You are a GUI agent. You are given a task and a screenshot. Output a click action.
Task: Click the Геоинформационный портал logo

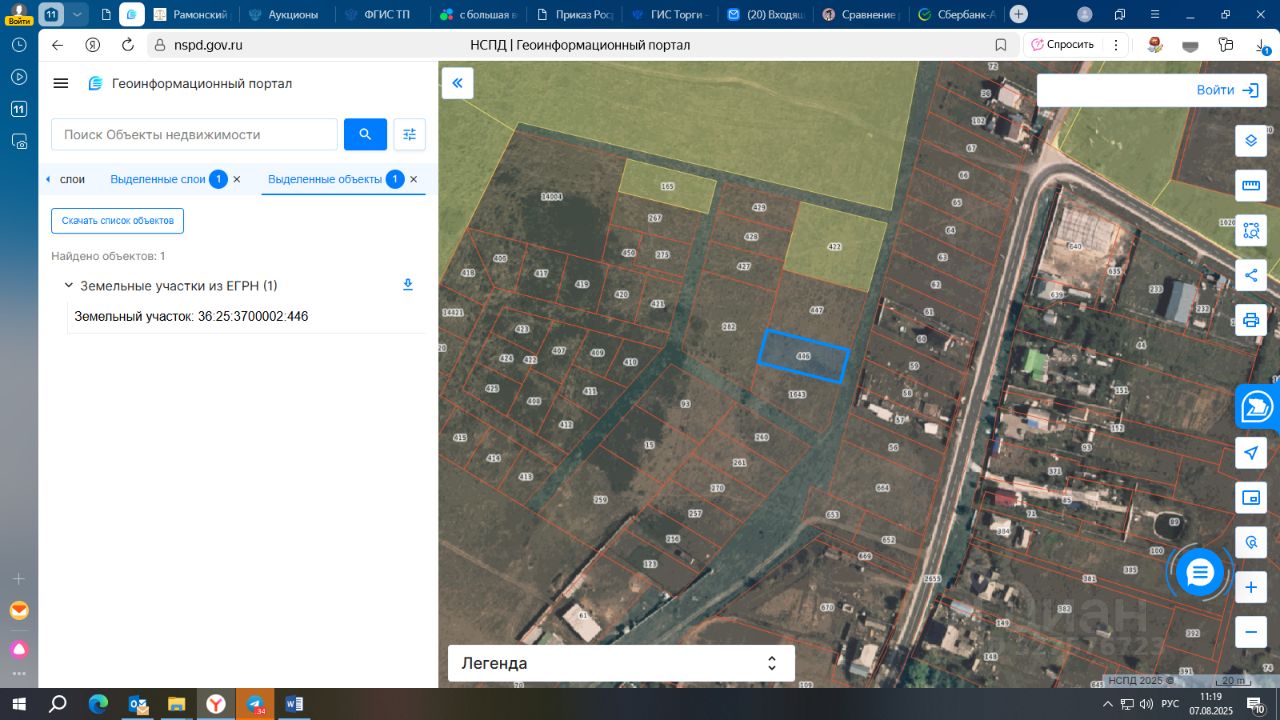coord(190,83)
